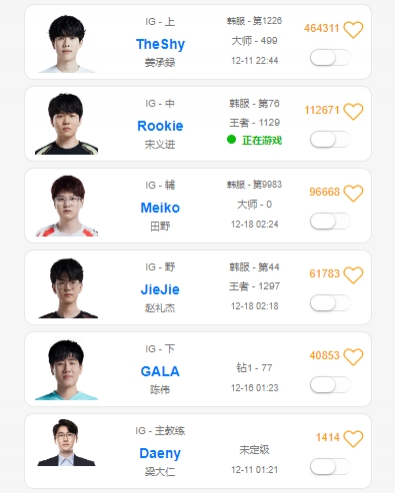395x493 pixels.
Task: Open JieJie's profile via name
Action: click(x=160, y=289)
